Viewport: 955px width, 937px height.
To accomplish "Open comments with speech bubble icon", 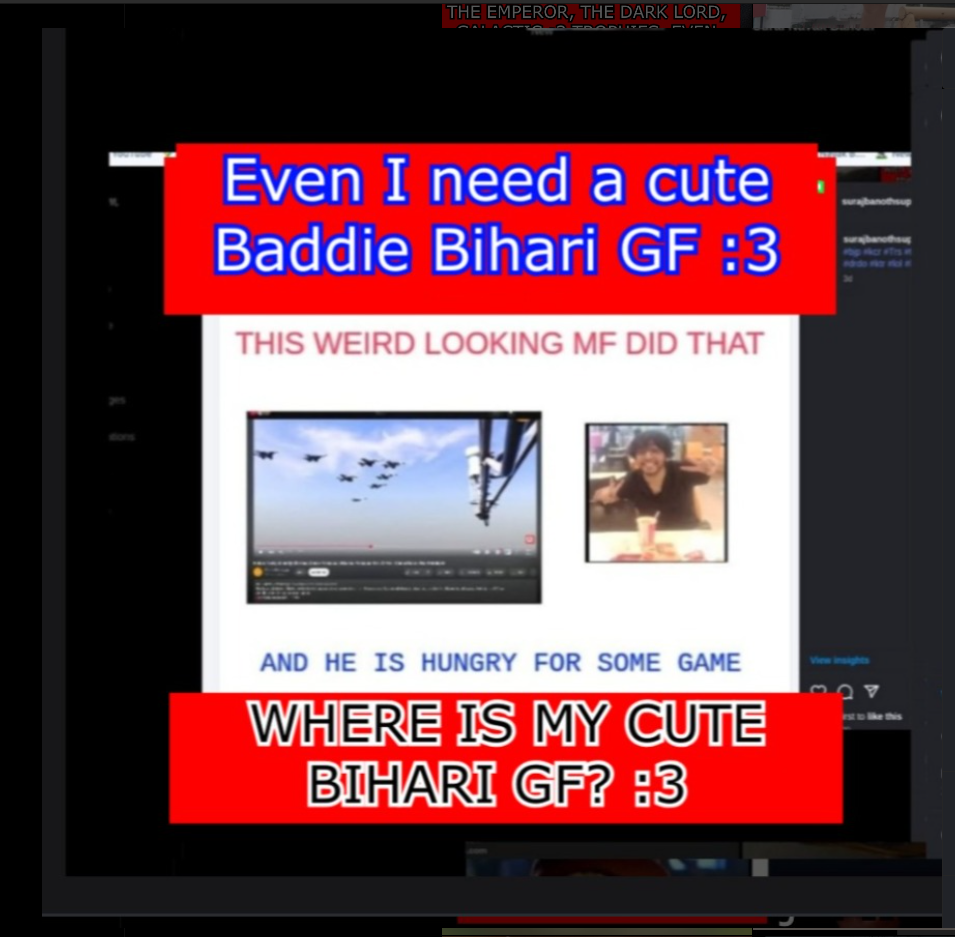I will pos(845,692).
